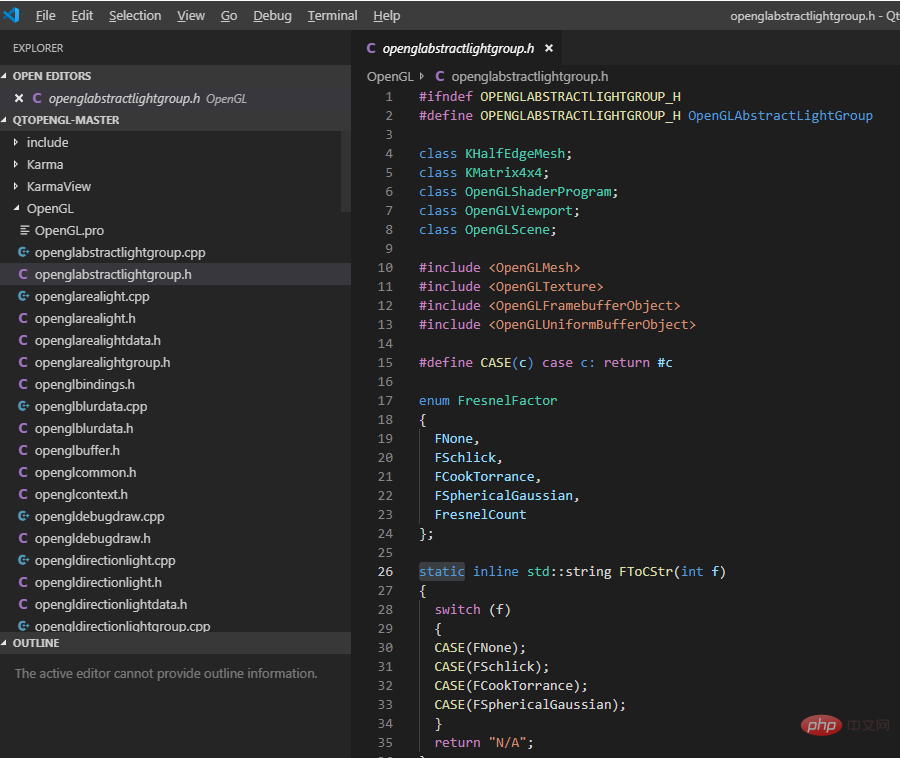The height and width of the screenshot is (758, 900).
Task: Click line number 26 in the gutter
Action: click(385, 572)
